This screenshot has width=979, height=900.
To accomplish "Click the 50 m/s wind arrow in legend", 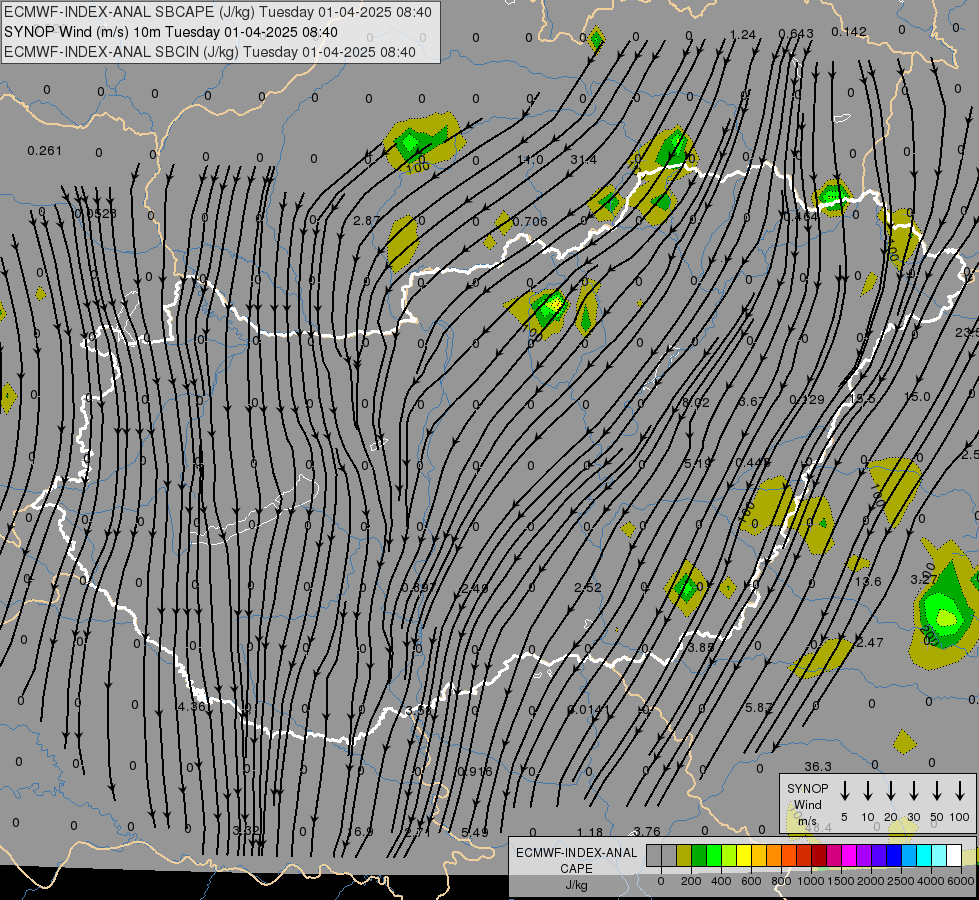I will pyautogui.click(x=937, y=791).
